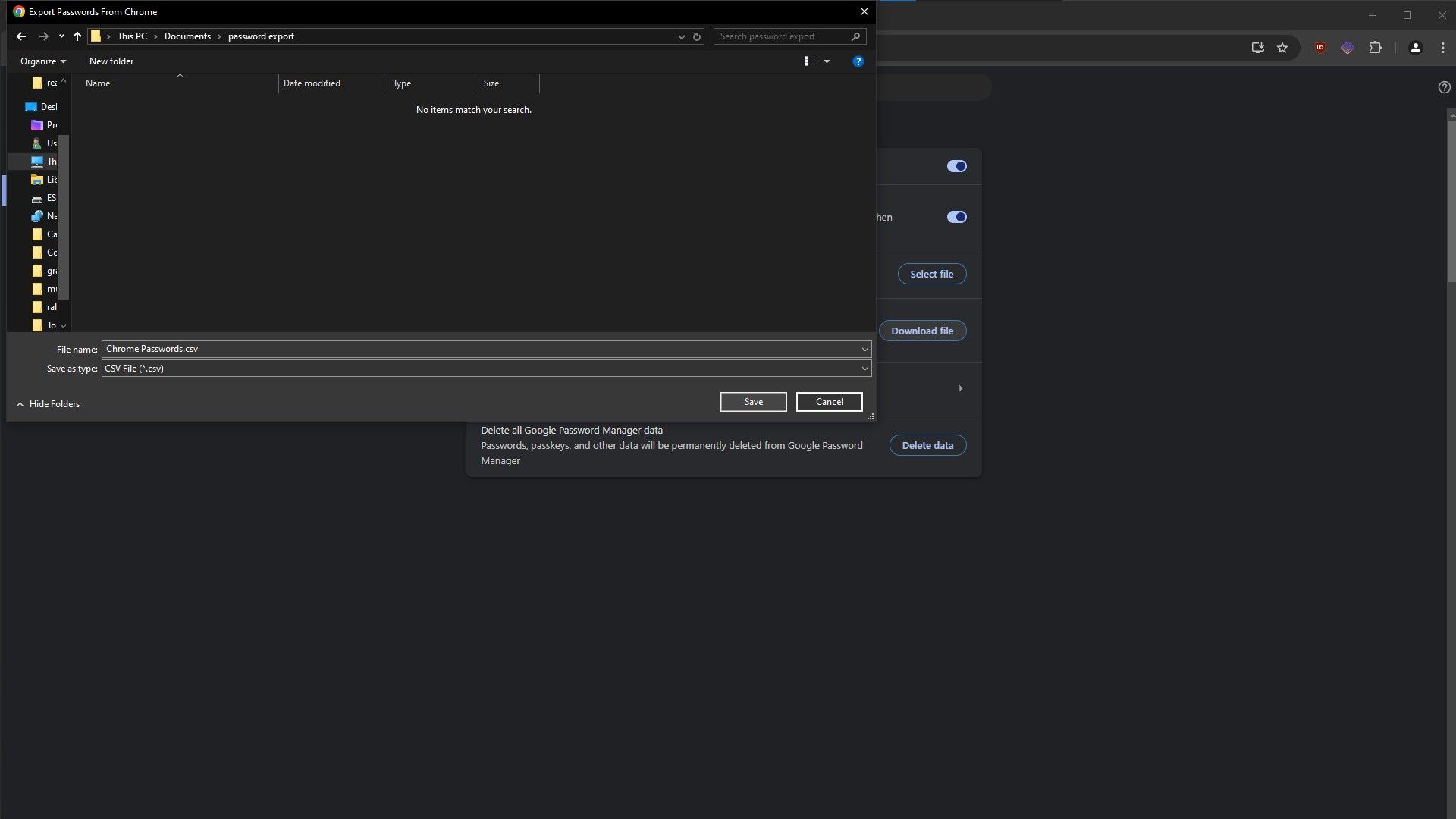Screen dimensions: 1456x819
Task: Sort by Size column header
Action: click(x=509, y=83)
